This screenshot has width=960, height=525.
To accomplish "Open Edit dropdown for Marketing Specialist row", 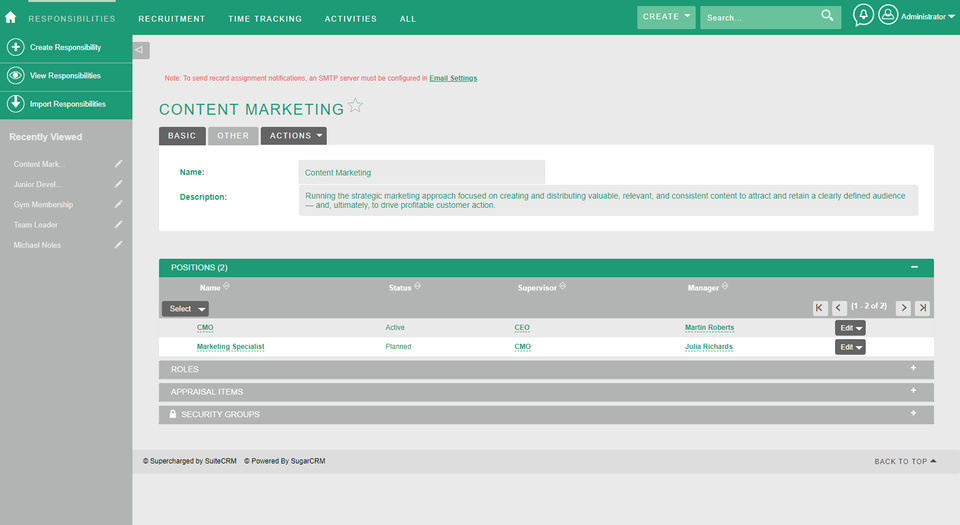I will pos(859,347).
